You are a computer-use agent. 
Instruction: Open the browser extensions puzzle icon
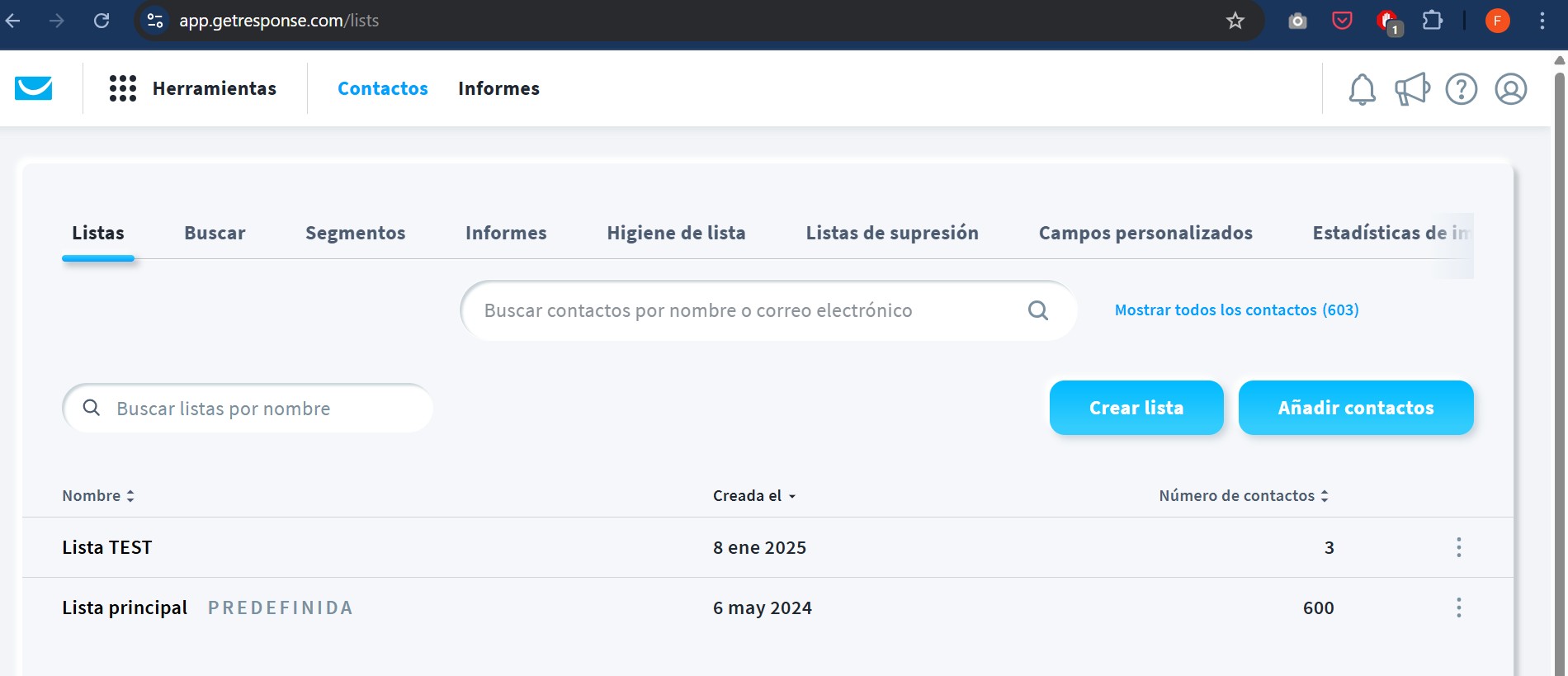click(1433, 21)
